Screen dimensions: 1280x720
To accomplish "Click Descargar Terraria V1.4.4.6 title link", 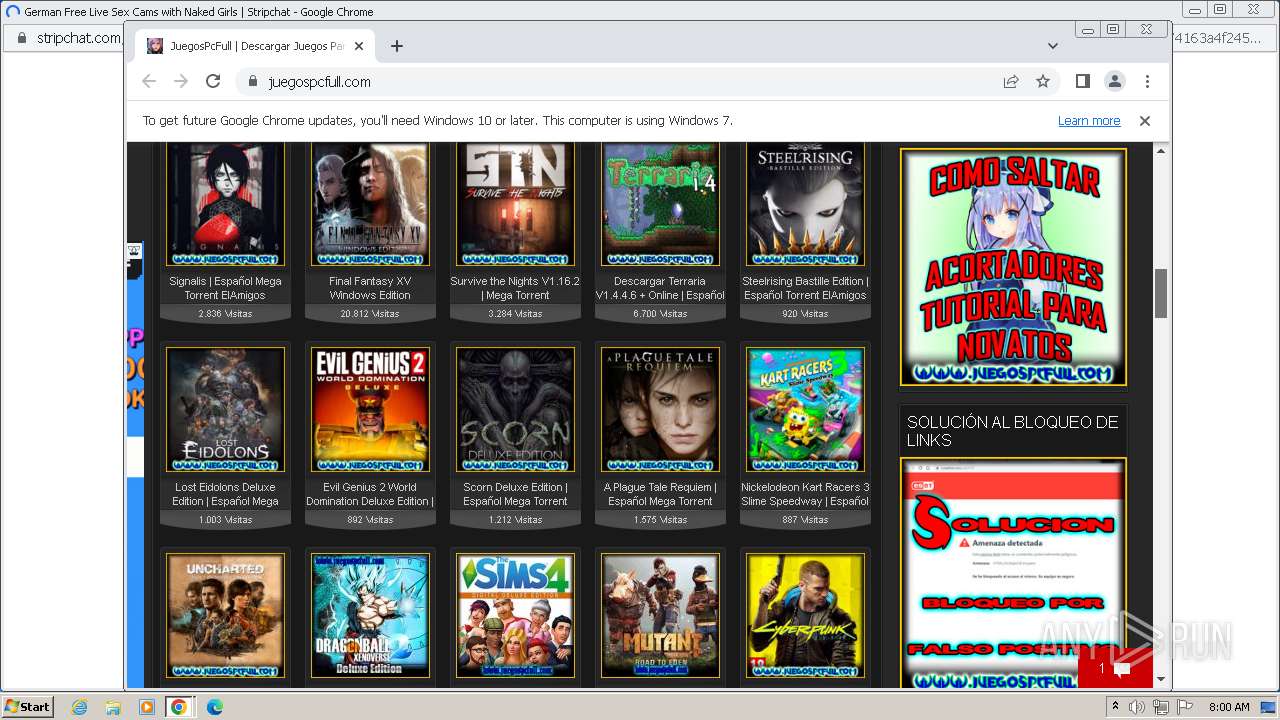I will tap(660, 288).
